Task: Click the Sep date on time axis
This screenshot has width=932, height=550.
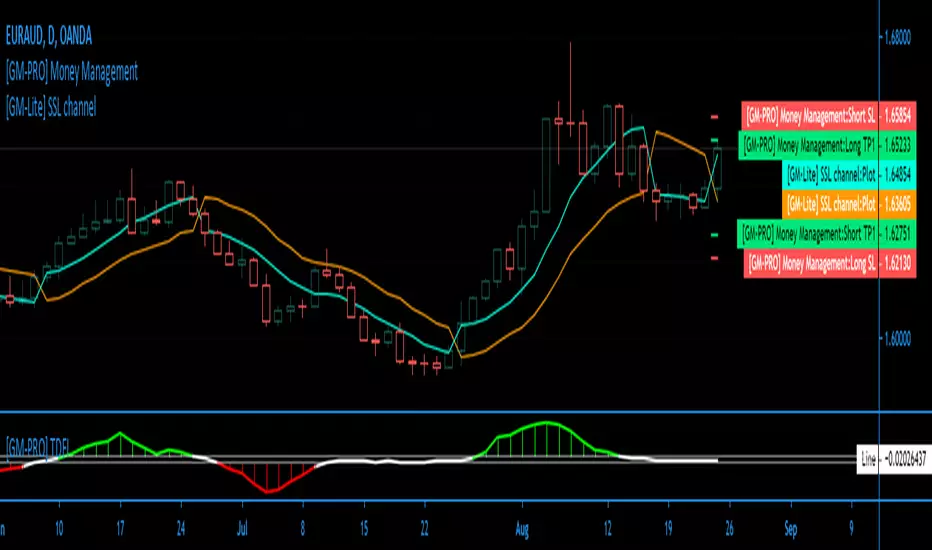Action: pos(791,529)
